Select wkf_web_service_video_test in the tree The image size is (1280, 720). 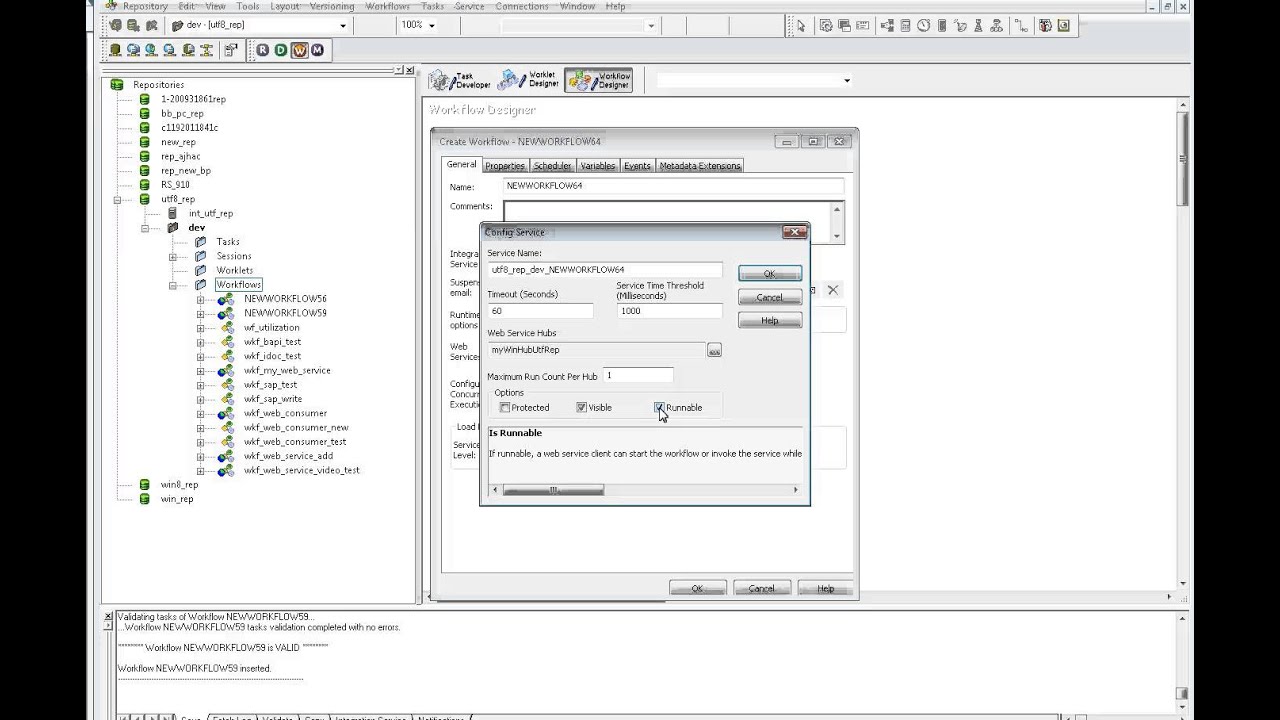302,470
